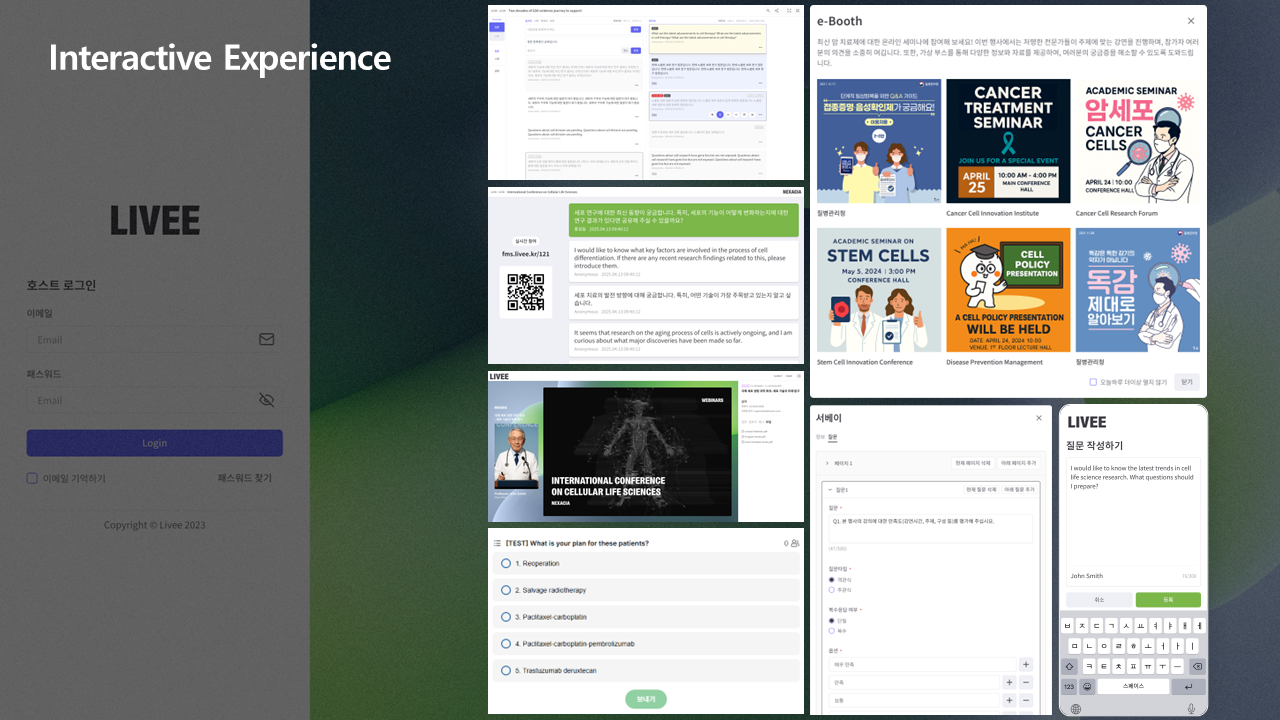Open the 독감 제대로 알아보기 booth thumbnail
The image size is (1280, 720).
[1138, 290]
